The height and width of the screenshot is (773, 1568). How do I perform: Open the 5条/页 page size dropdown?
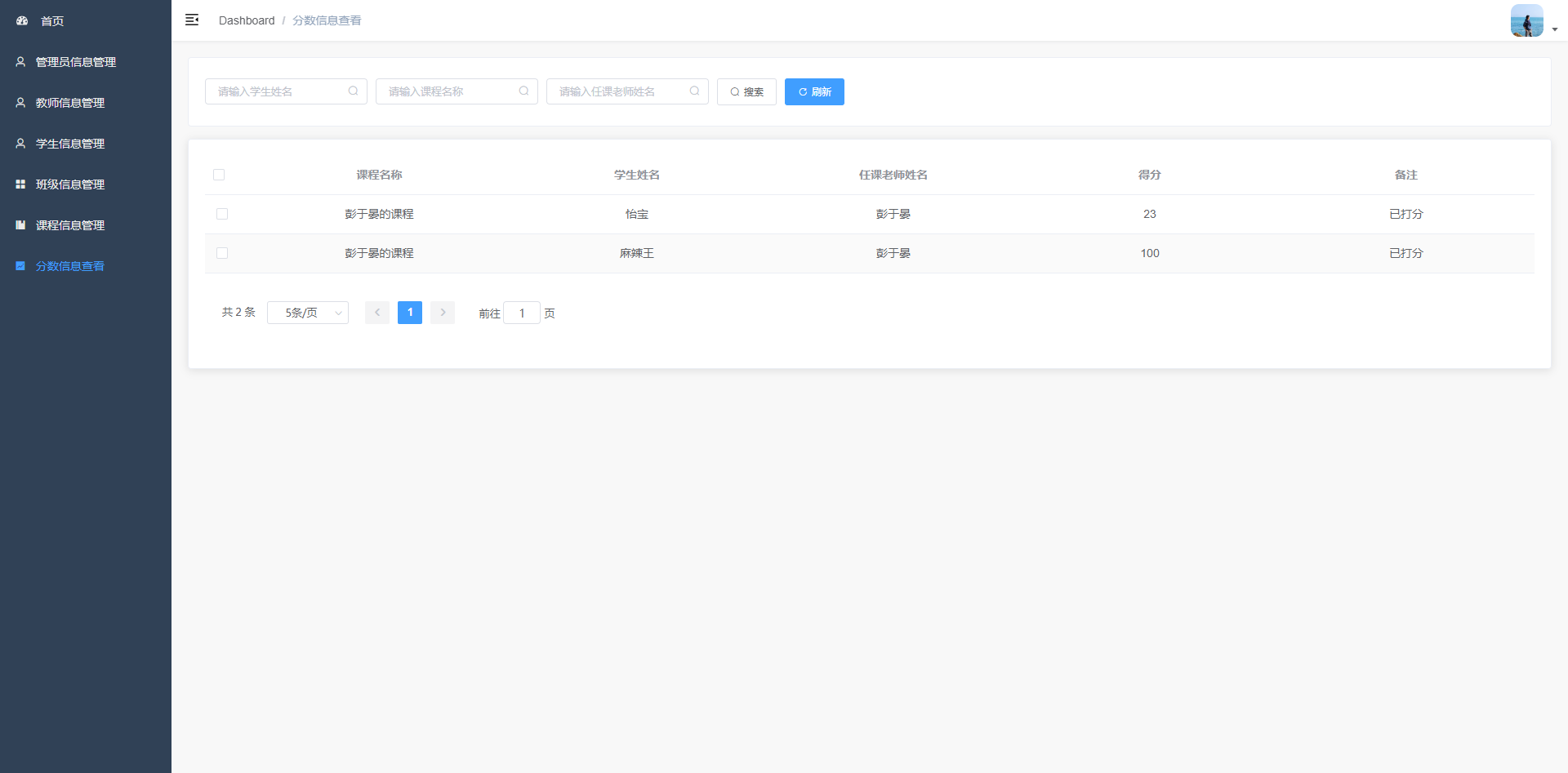pos(308,313)
